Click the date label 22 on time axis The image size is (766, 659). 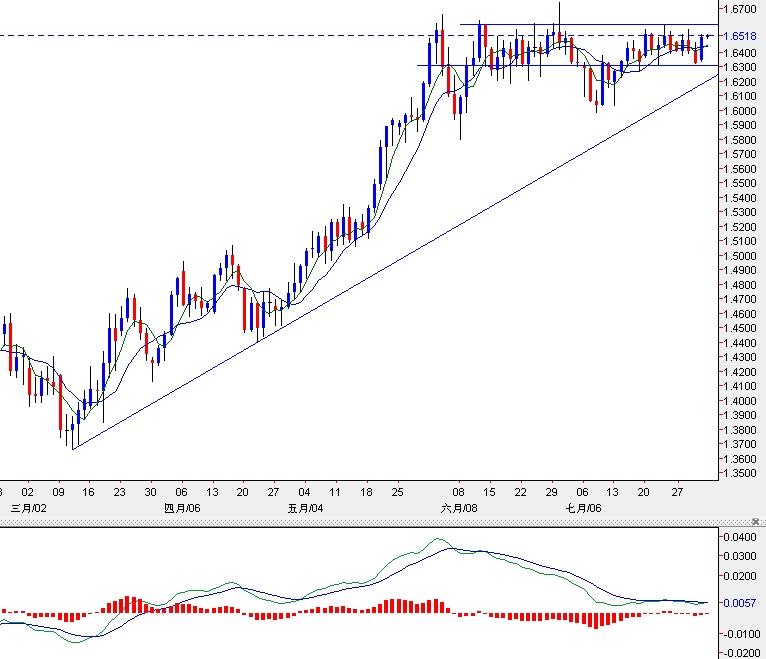click(x=521, y=492)
